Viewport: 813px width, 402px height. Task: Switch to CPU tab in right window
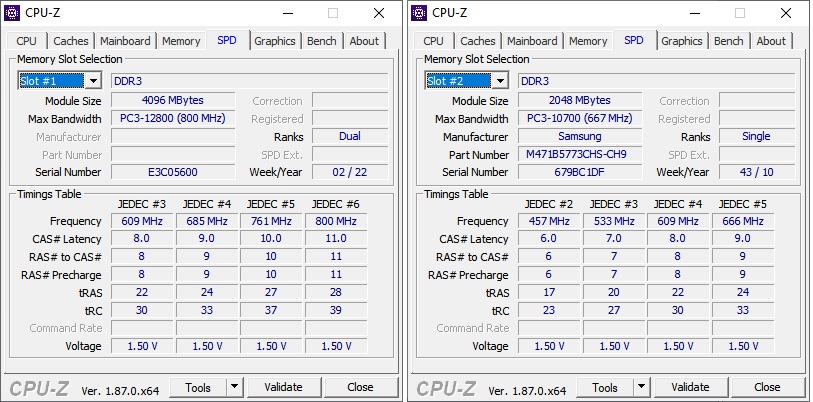tap(433, 41)
